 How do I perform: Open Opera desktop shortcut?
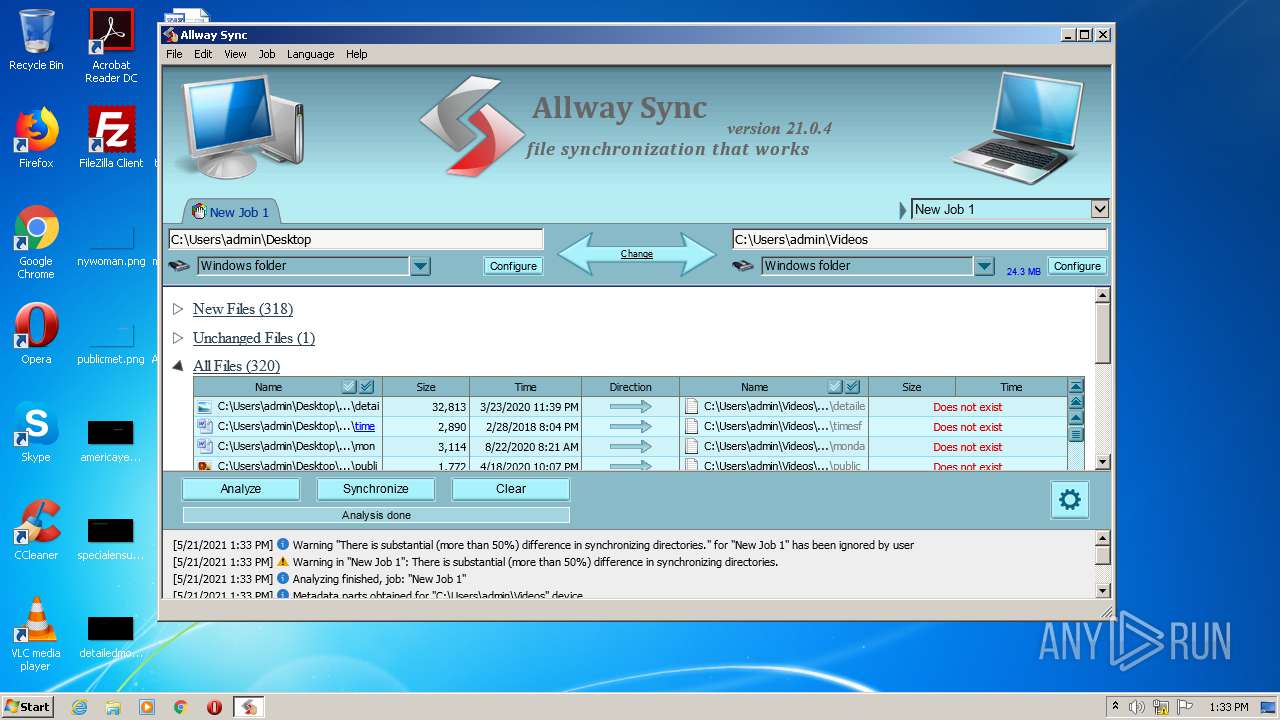[36, 335]
